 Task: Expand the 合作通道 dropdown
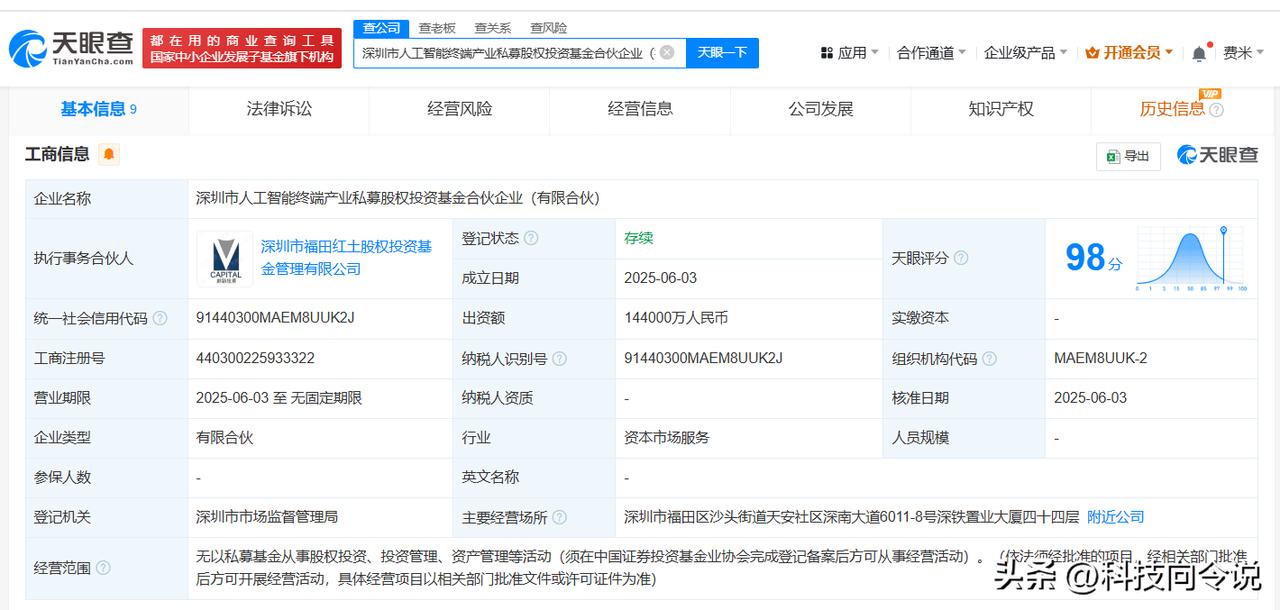pos(931,53)
